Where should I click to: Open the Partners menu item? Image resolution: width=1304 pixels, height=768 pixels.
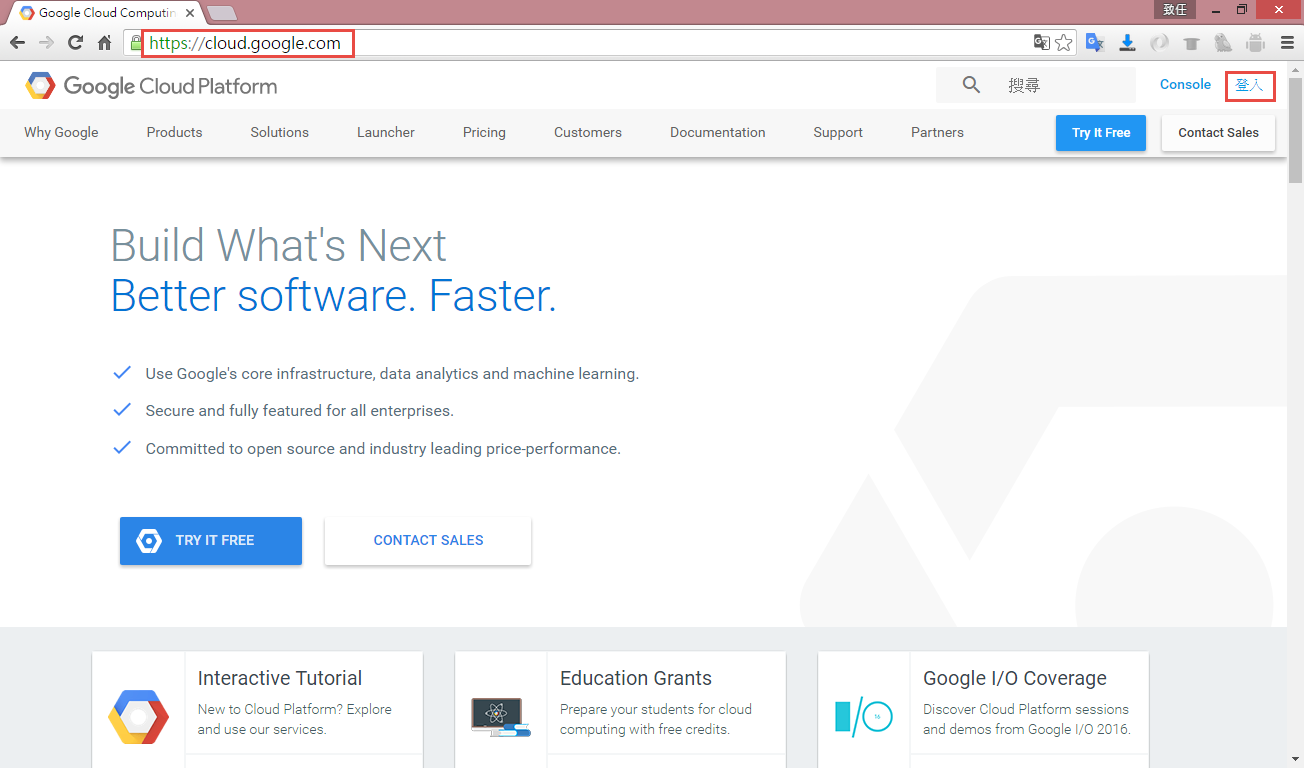point(937,132)
